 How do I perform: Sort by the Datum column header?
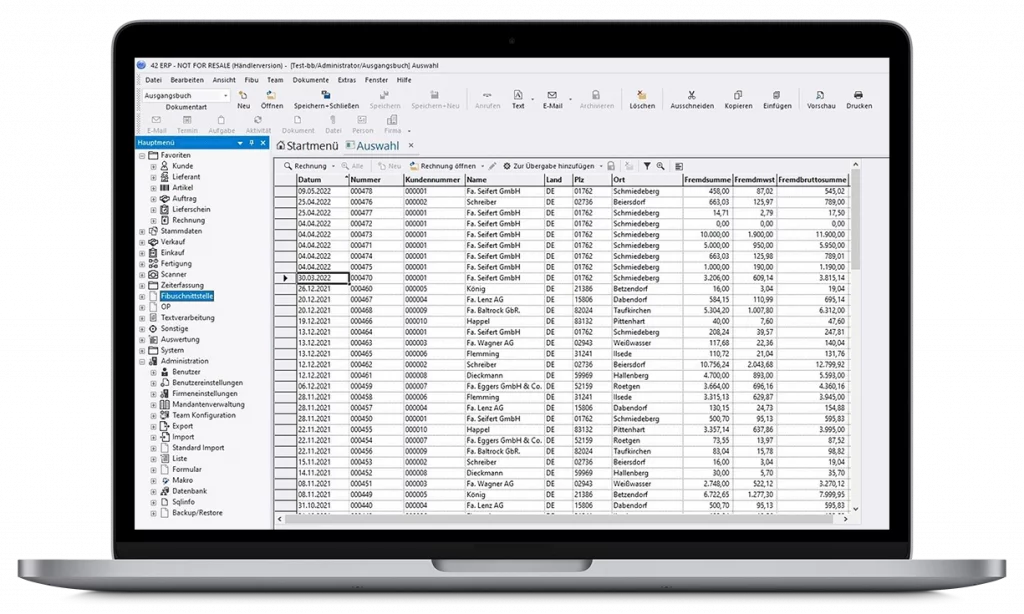[x=323, y=180]
